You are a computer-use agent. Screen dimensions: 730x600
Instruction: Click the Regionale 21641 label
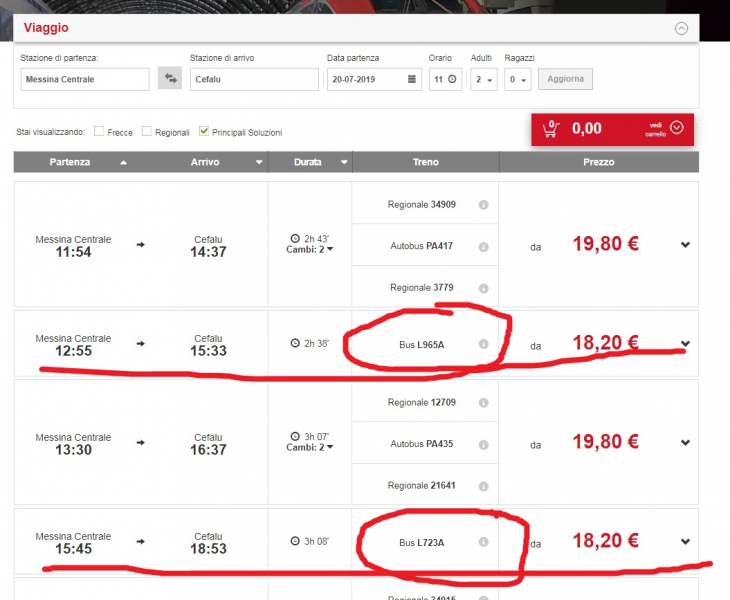(422, 485)
